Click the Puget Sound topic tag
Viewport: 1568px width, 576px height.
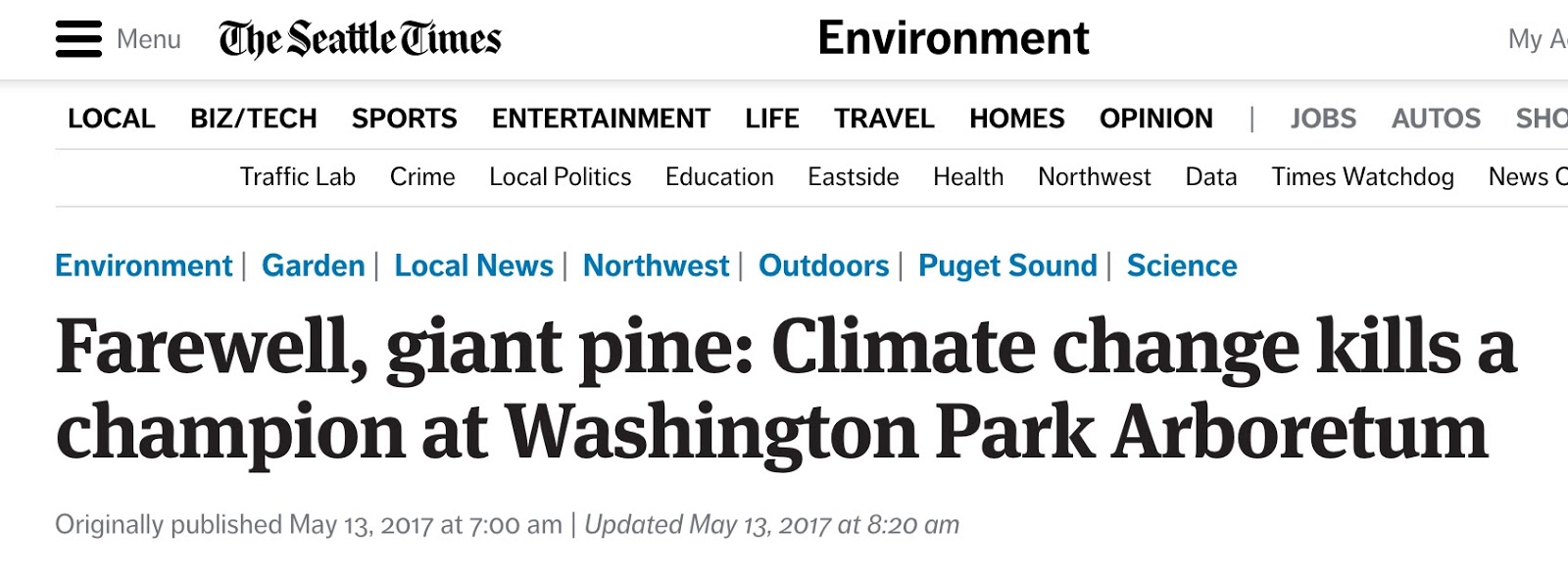coord(1006,265)
